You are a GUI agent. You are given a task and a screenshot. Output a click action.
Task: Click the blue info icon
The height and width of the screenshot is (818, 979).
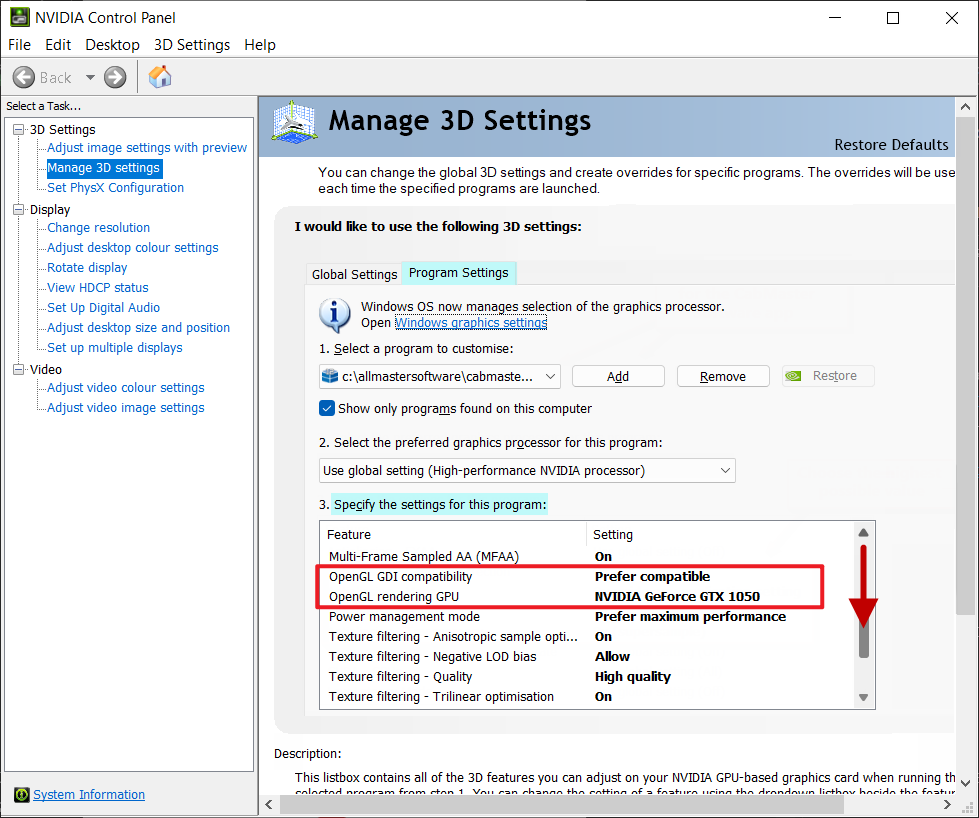(x=334, y=313)
